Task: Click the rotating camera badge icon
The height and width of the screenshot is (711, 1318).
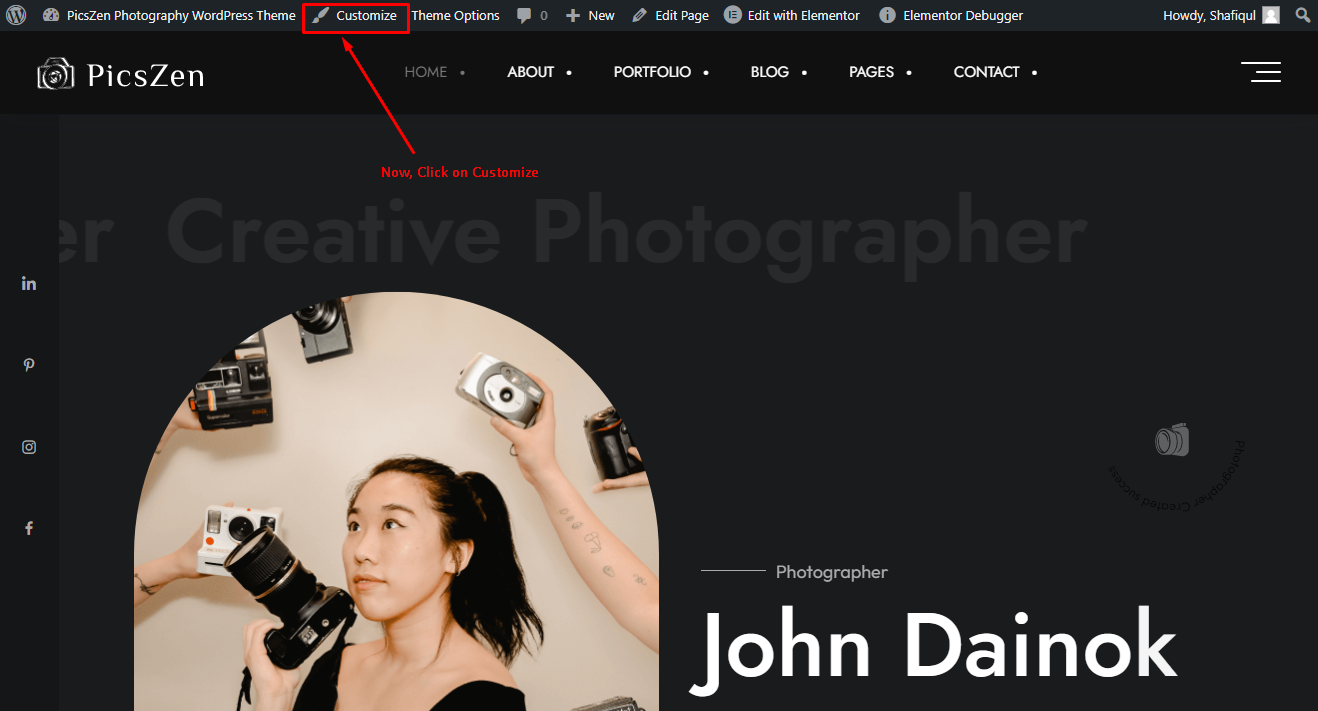Action: click(x=1173, y=440)
